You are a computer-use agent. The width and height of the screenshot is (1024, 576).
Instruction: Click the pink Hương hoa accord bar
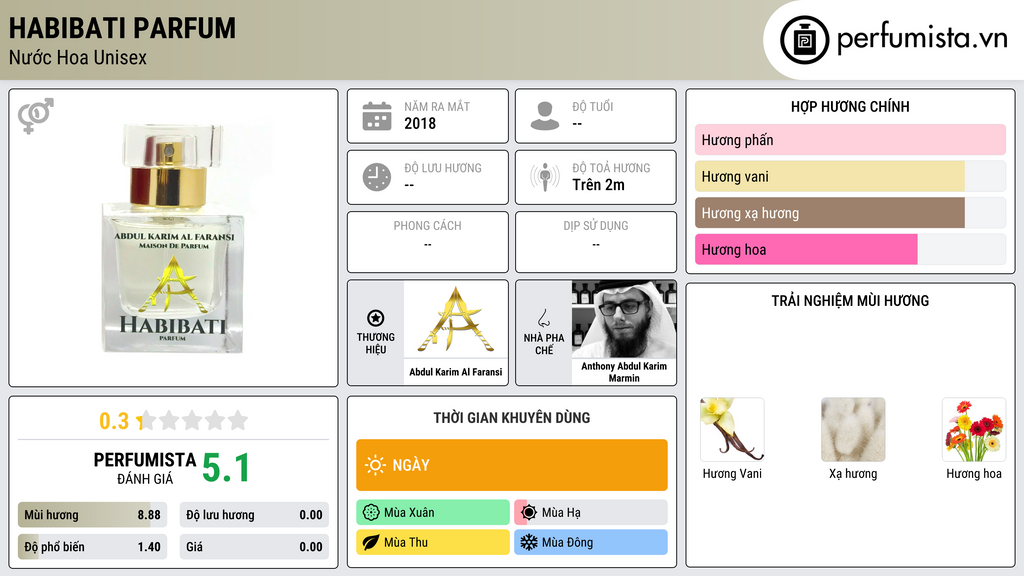coord(850,249)
